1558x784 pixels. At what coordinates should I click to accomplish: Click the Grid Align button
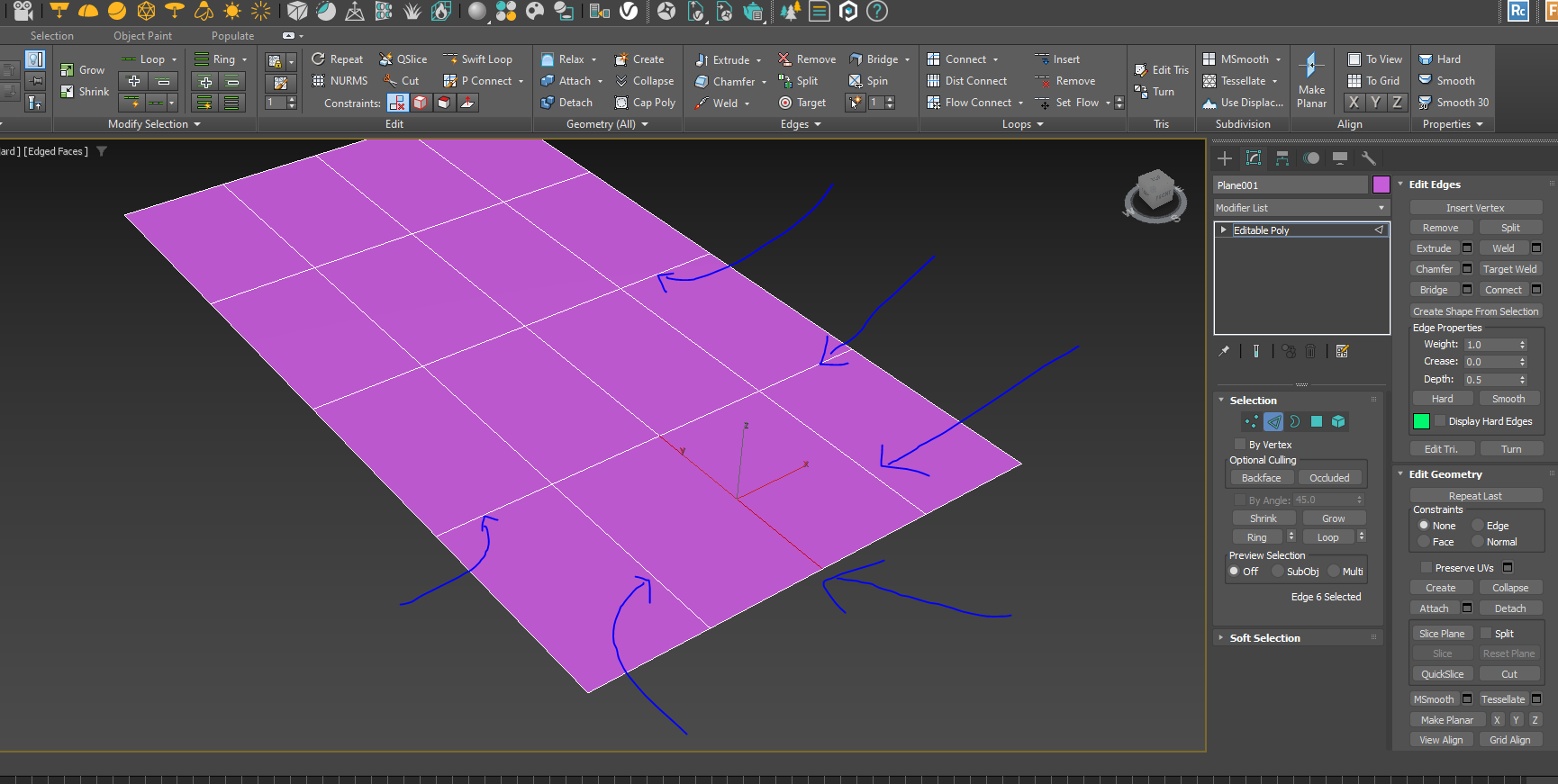(1509, 740)
